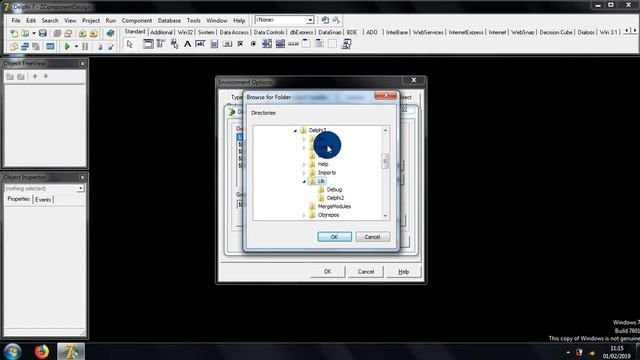Click the Save All toolbar icon
640x360 pixels.
click(x=57, y=33)
